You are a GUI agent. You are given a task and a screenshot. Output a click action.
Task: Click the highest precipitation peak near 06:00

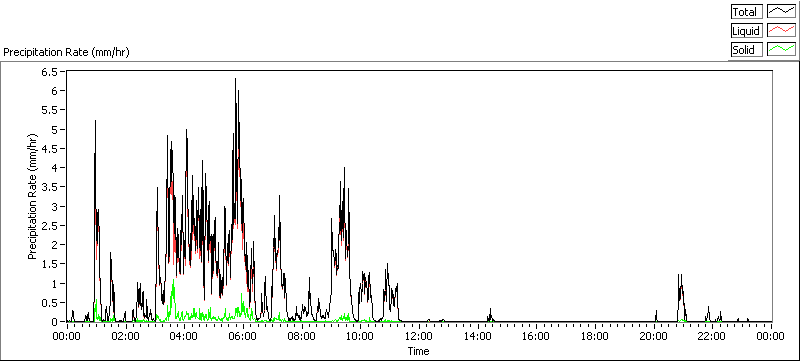coord(235,80)
